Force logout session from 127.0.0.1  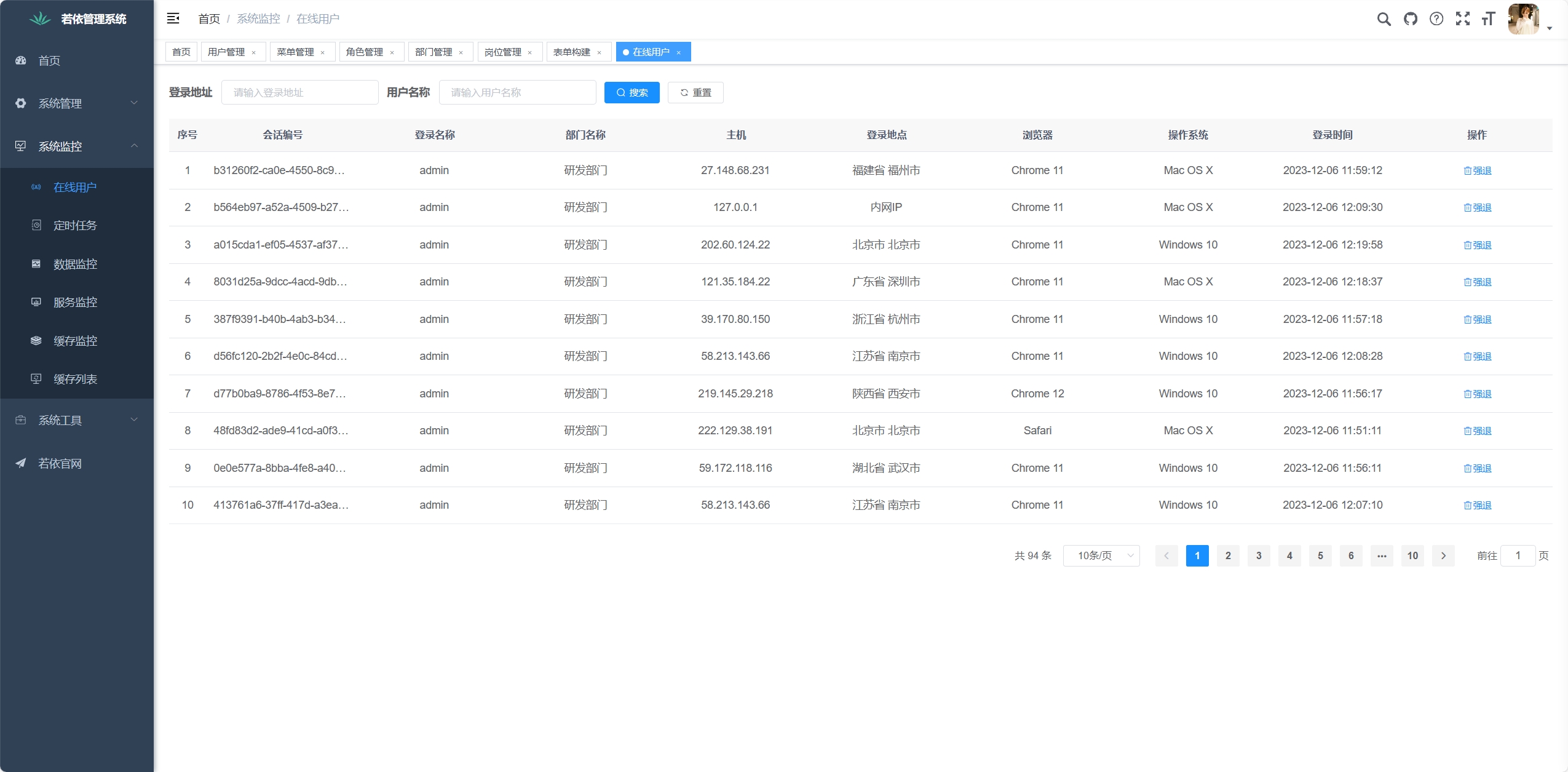[x=1477, y=207]
